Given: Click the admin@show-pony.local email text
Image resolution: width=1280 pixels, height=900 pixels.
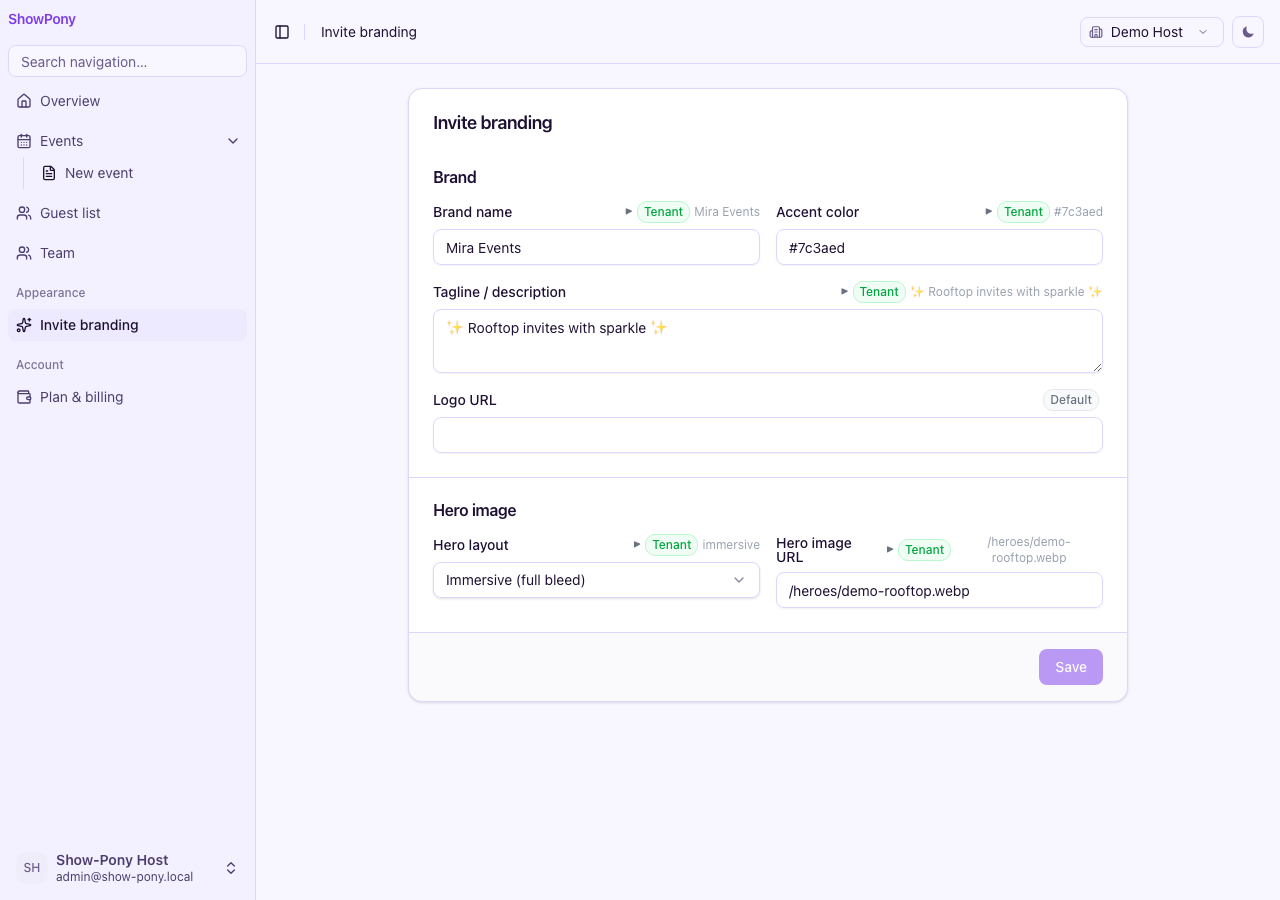Looking at the screenshot, I should (x=124, y=877).
